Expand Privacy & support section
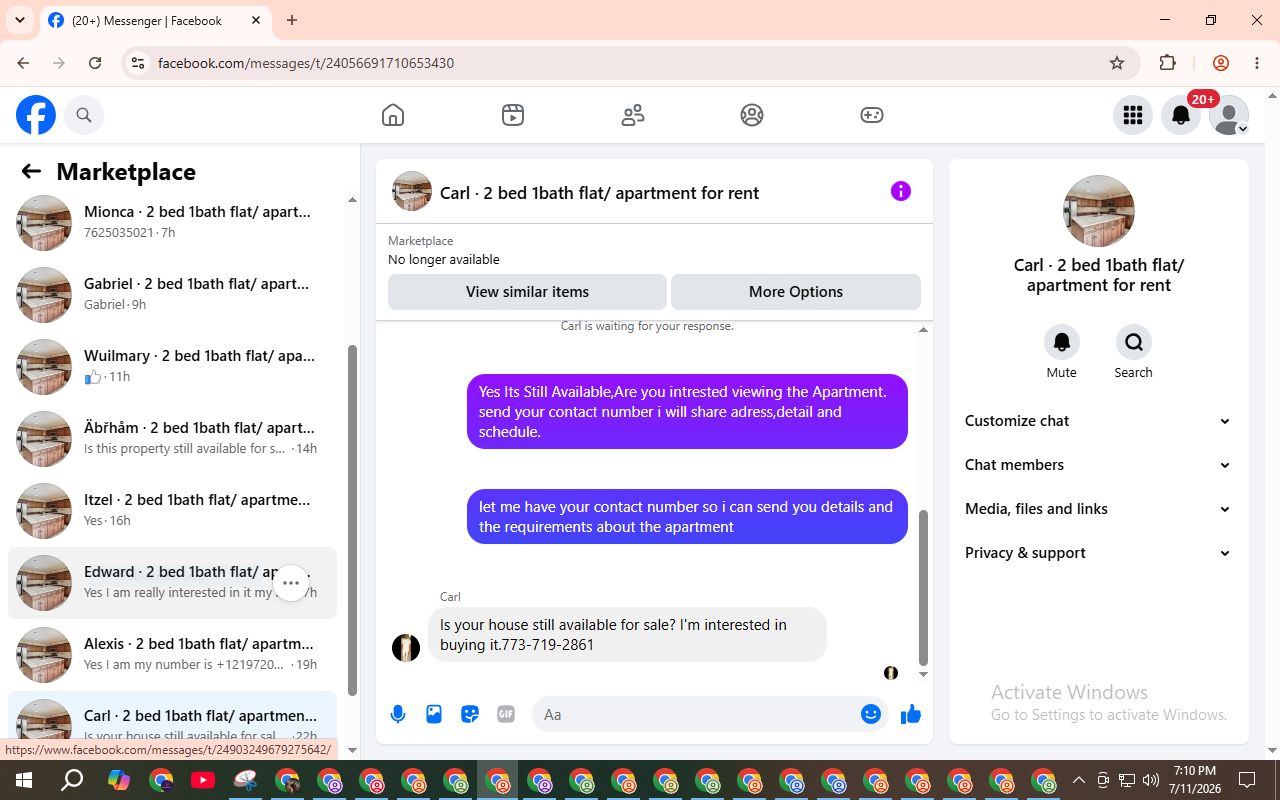This screenshot has height=800, width=1280. coord(1098,553)
